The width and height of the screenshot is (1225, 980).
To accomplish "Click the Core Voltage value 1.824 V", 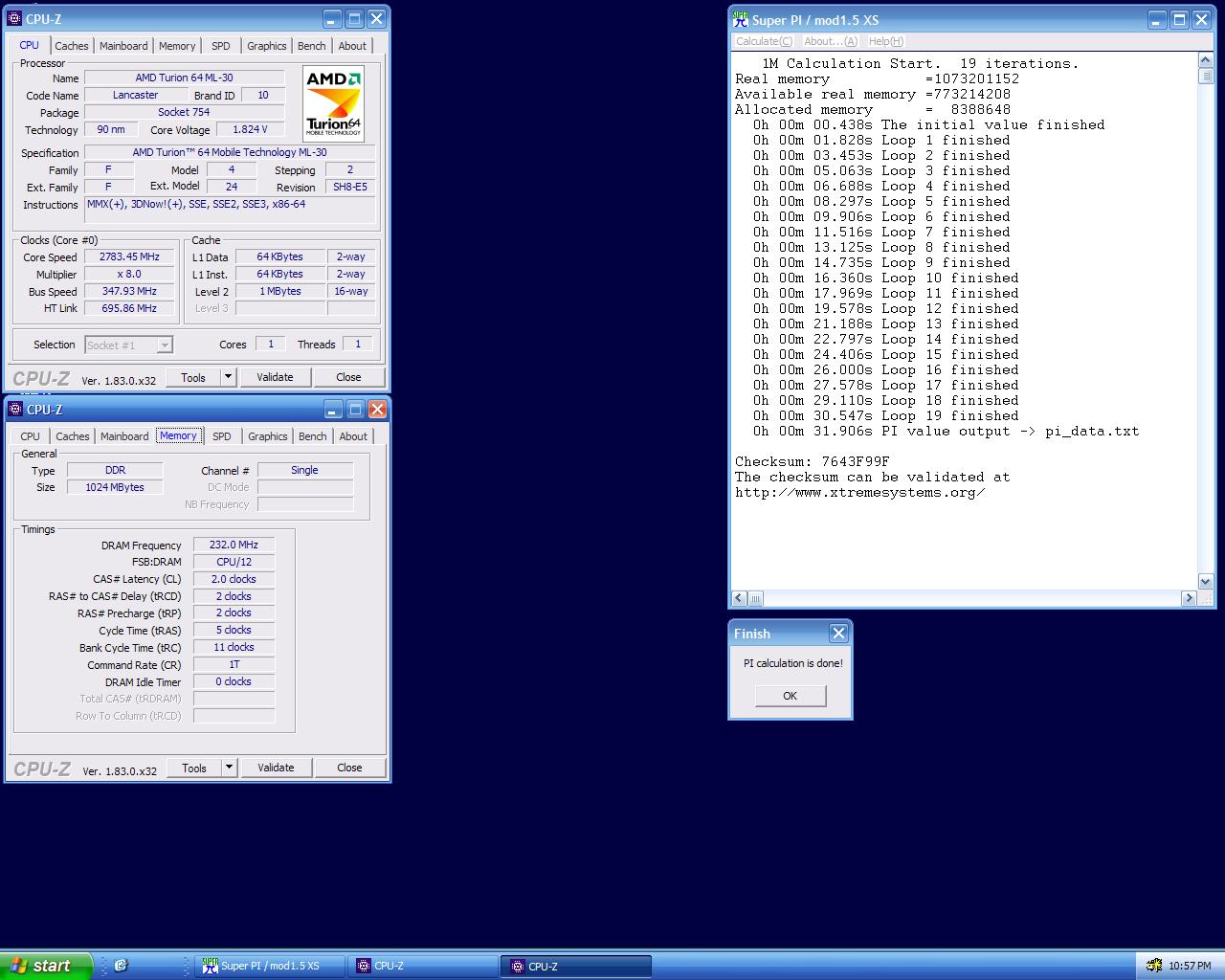I will (250, 129).
